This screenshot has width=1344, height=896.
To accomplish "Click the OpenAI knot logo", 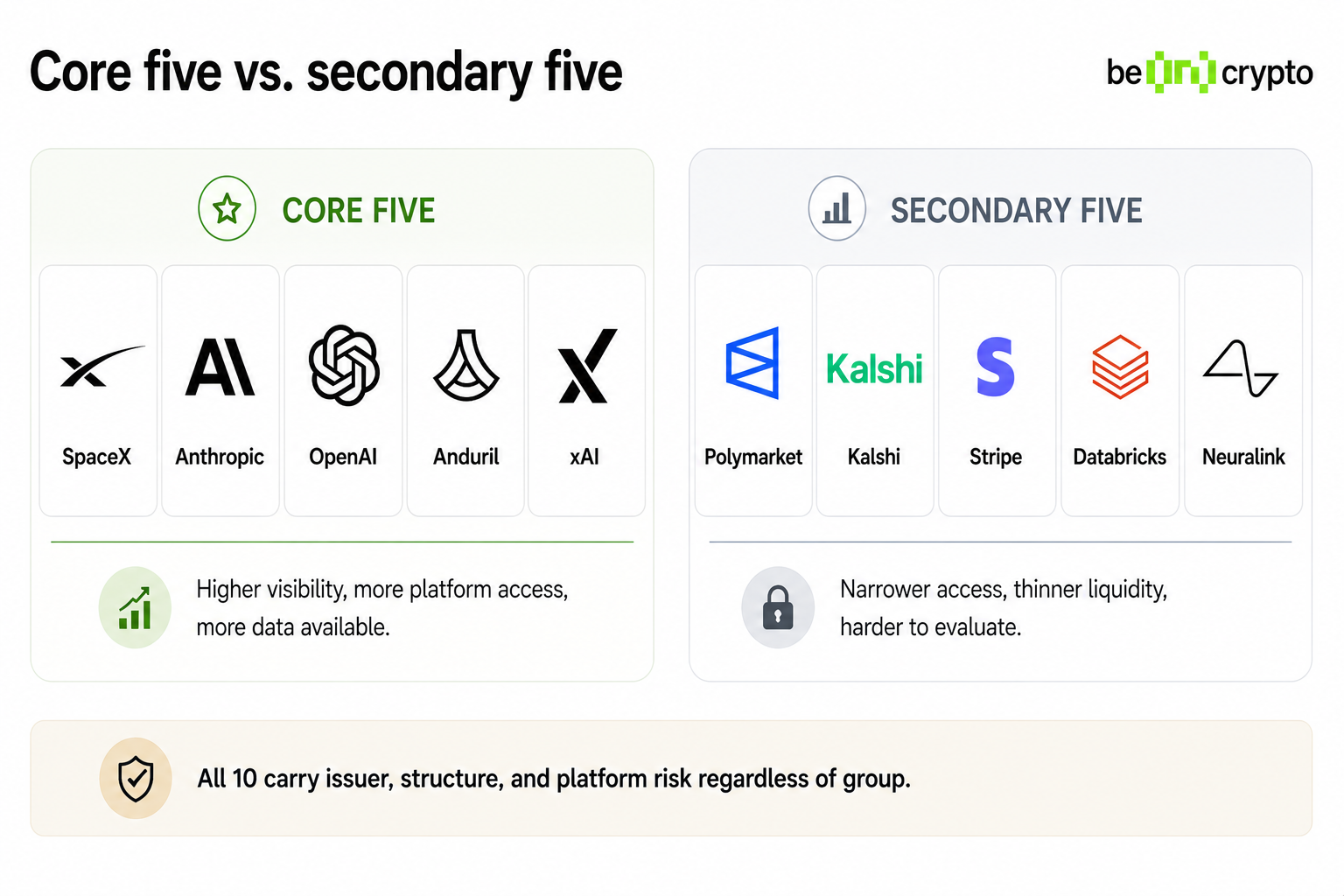I will coord(344,366).
